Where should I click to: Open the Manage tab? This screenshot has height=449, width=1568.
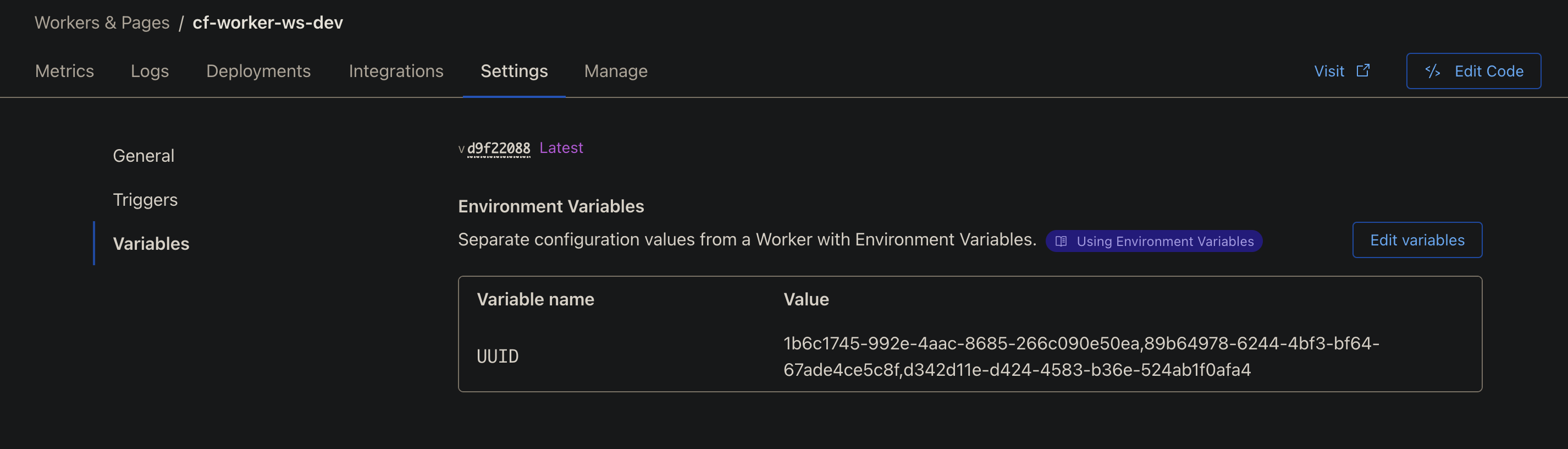coord(615,72)
